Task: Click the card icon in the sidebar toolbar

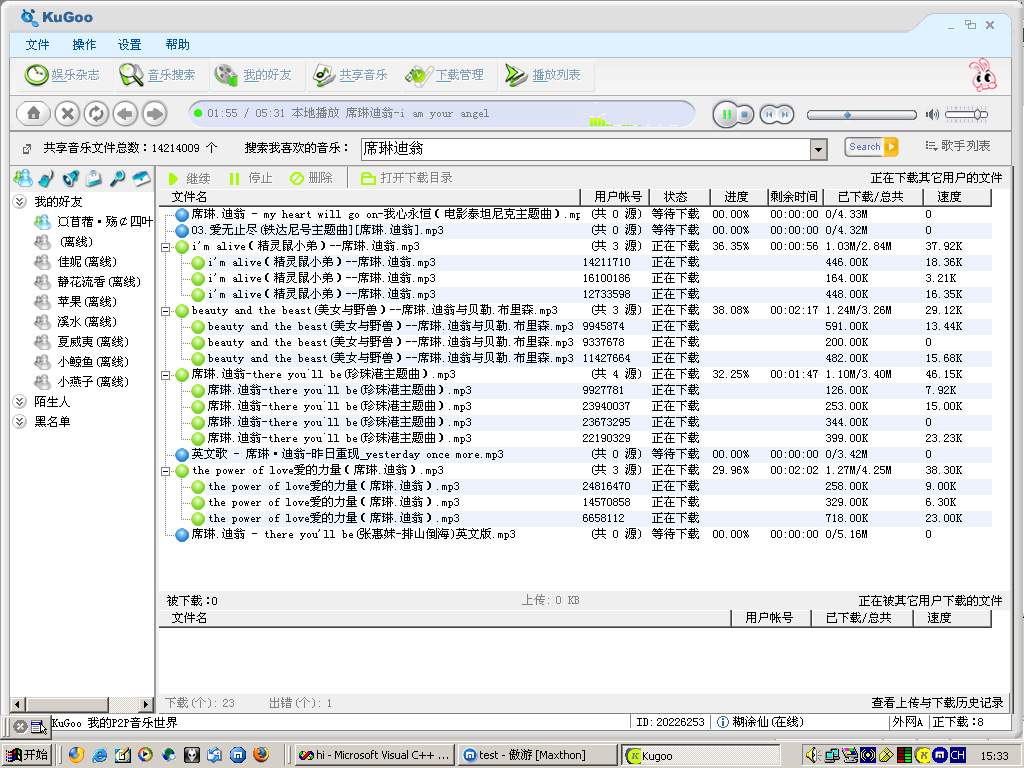Action: coord(141,178)
